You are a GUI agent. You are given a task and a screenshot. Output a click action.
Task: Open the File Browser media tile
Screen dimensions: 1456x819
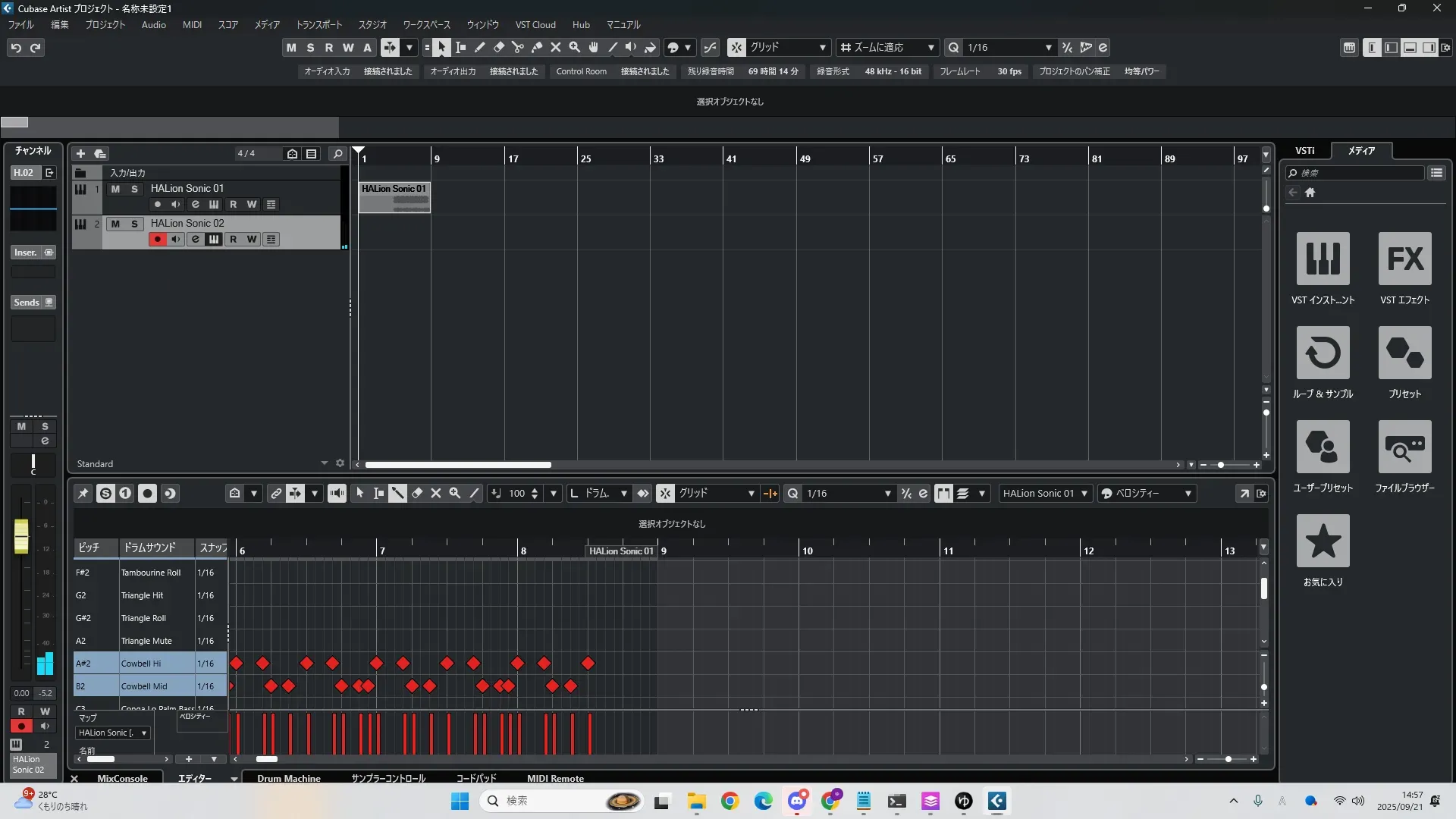pos(1404,447)
